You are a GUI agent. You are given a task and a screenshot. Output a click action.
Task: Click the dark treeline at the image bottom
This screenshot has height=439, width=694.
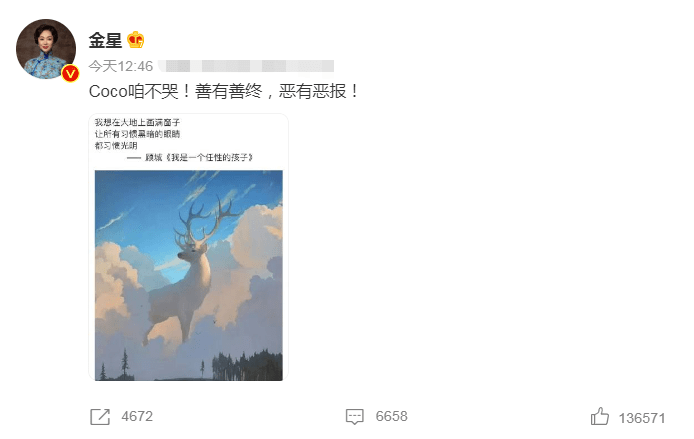coord(247,366)
